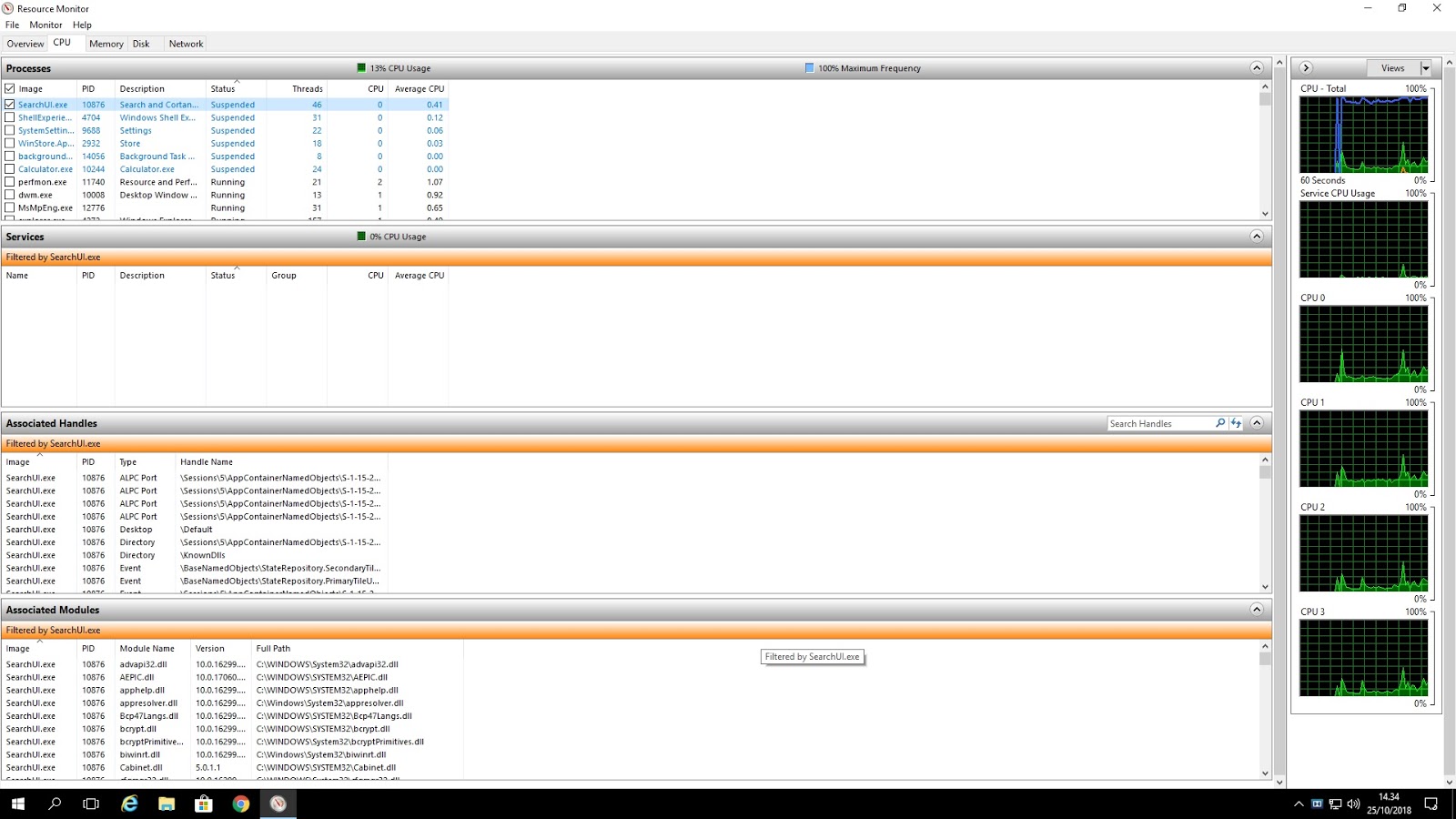Collapse the Associated Handles section
The image size is (1456, 819).
(x=1257, y=423)
